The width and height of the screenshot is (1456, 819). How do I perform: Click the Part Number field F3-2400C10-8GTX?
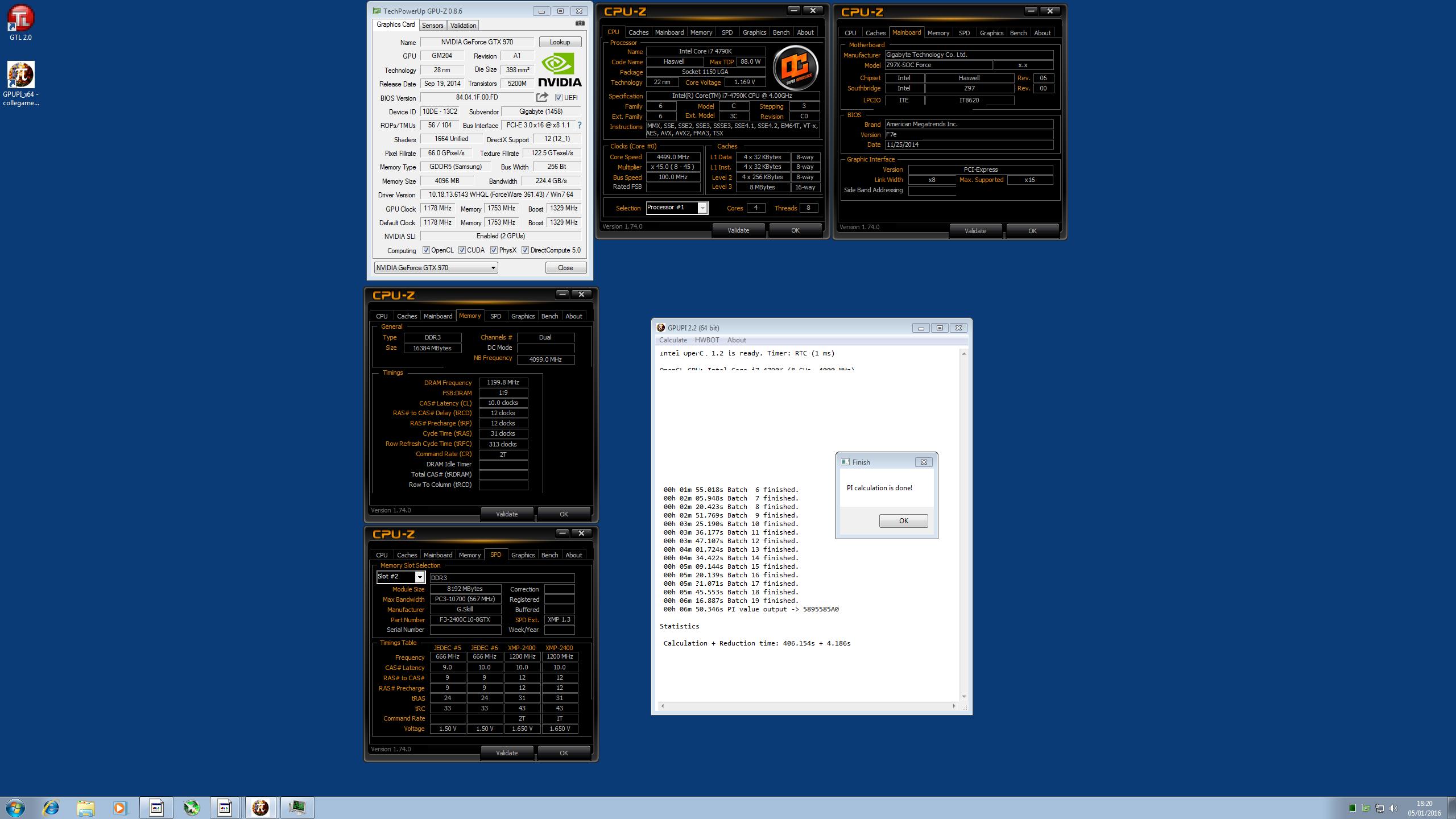click(x=465, y=620)
